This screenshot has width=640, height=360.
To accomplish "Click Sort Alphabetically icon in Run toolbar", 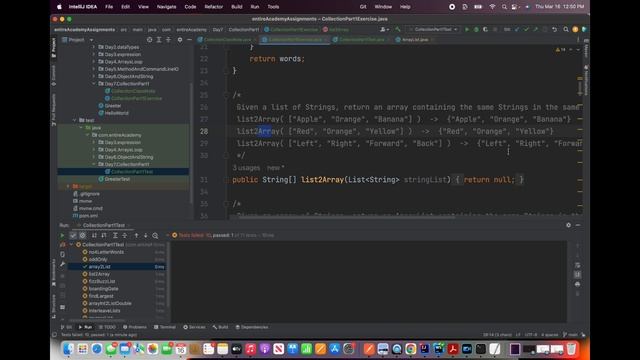I will pos(94,236).
